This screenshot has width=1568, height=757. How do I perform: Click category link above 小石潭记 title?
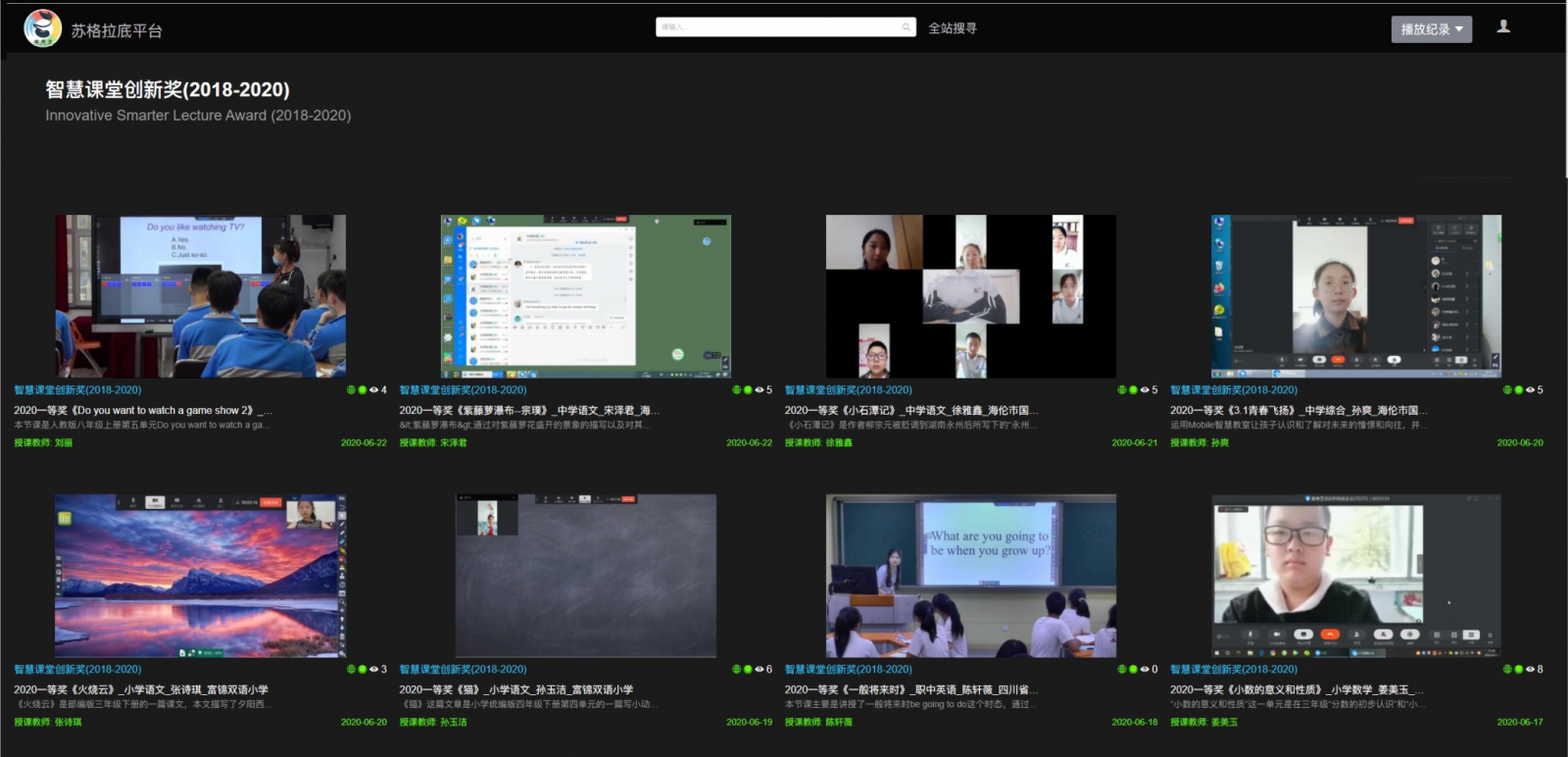[x=848, y=390]
